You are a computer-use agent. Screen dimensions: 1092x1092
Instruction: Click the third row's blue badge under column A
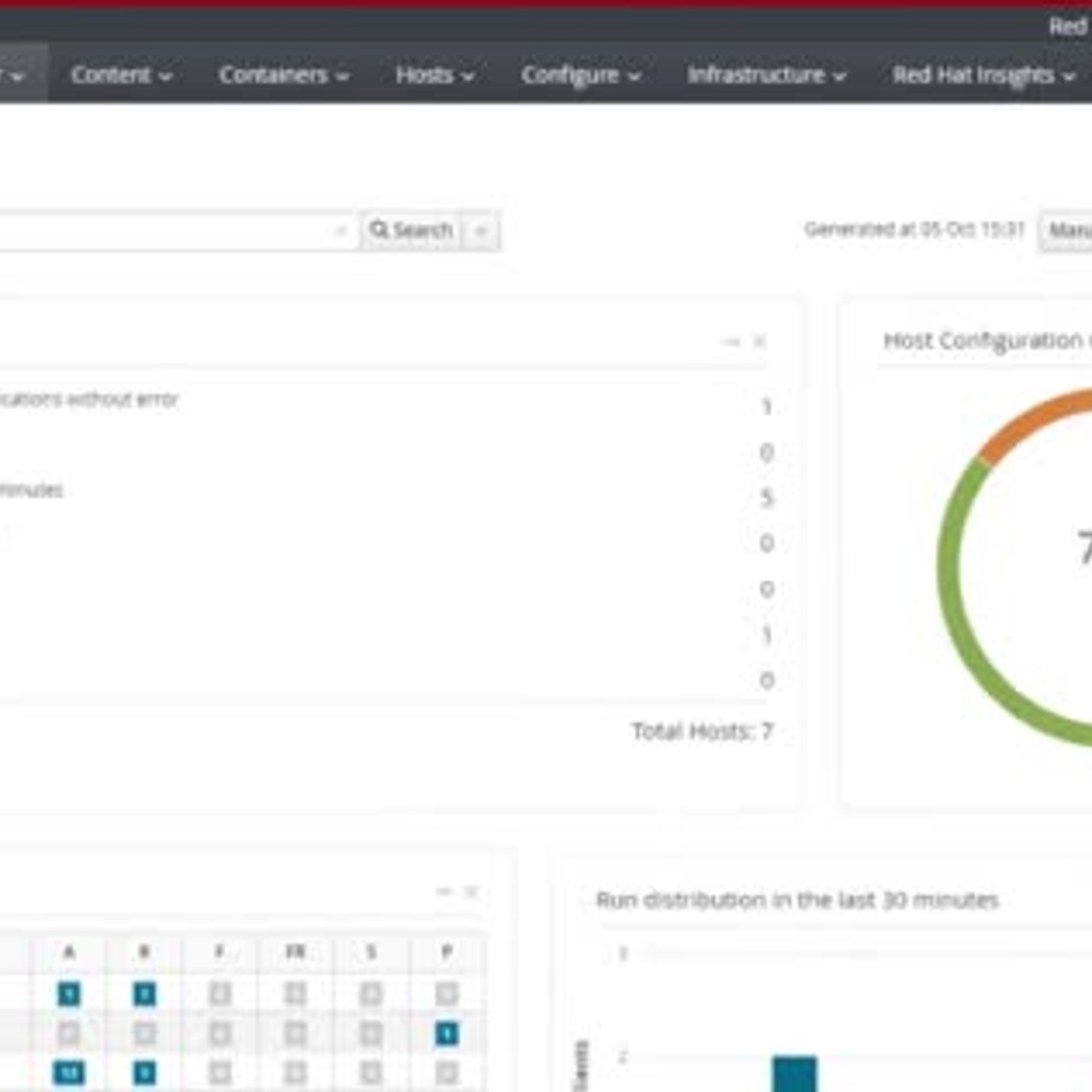[69, 1073]
